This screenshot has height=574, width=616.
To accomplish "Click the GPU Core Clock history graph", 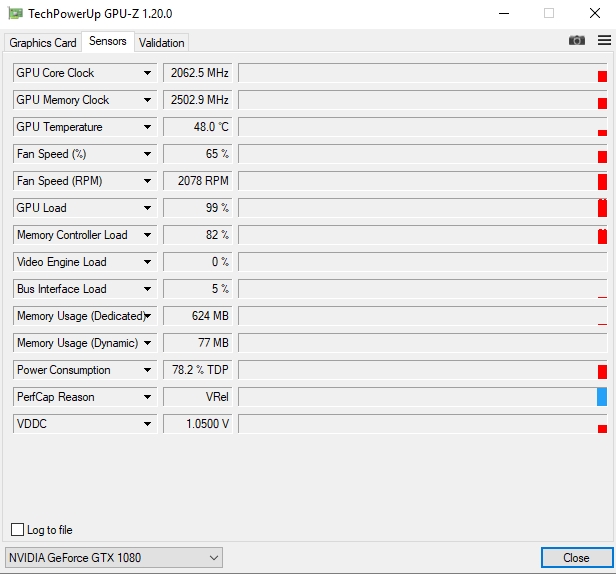I will pos(423,73).
